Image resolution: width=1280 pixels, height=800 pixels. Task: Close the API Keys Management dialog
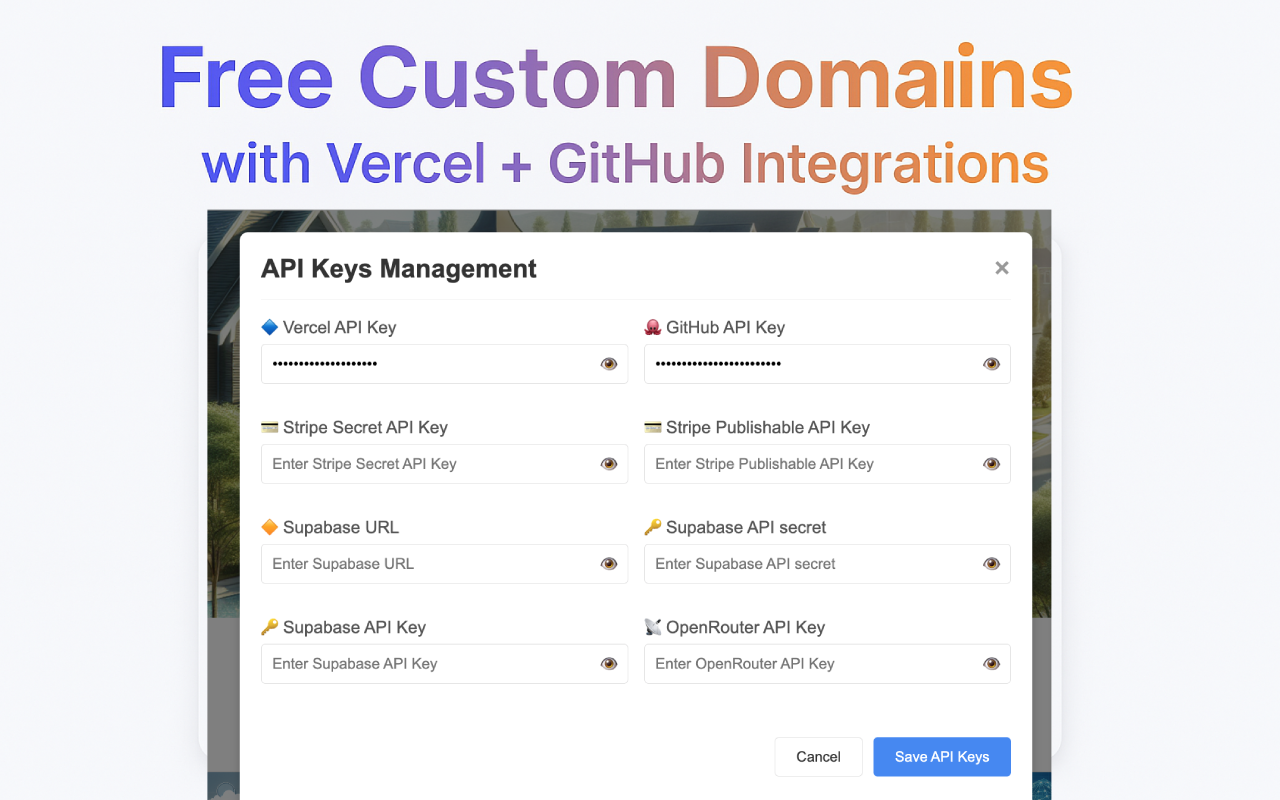point(1001,268)
